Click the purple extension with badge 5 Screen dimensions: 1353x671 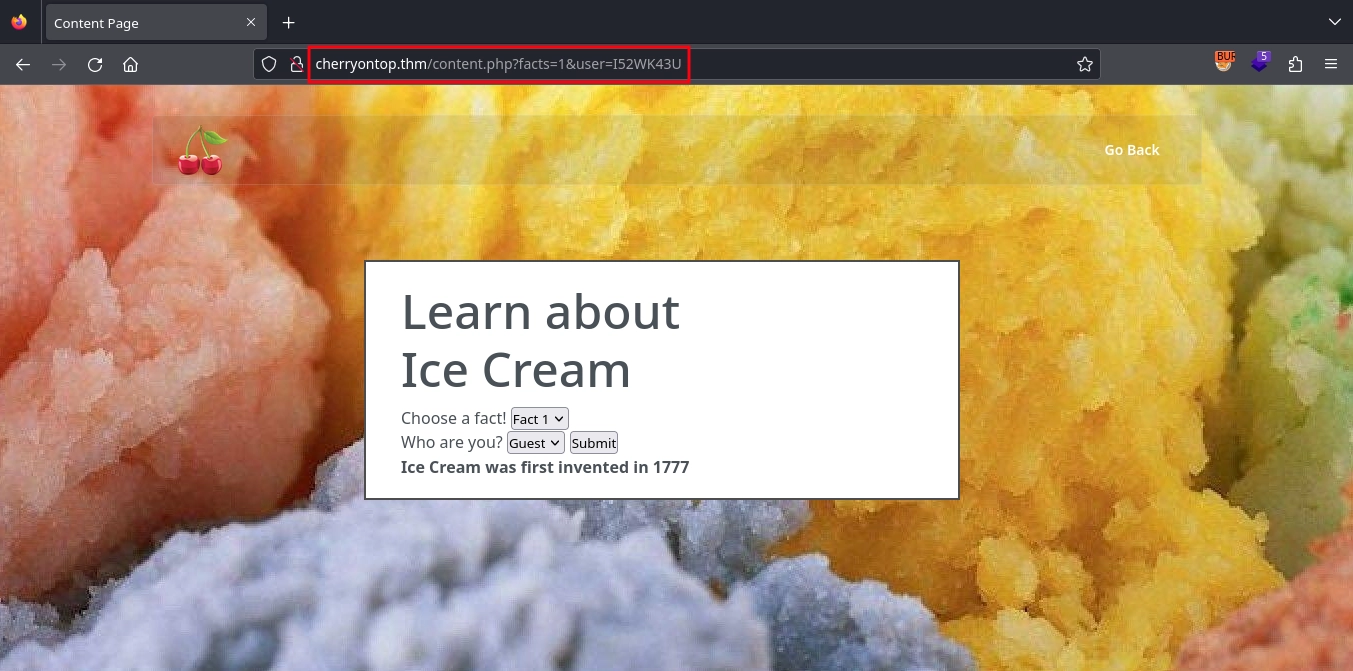pos(1259,62)
